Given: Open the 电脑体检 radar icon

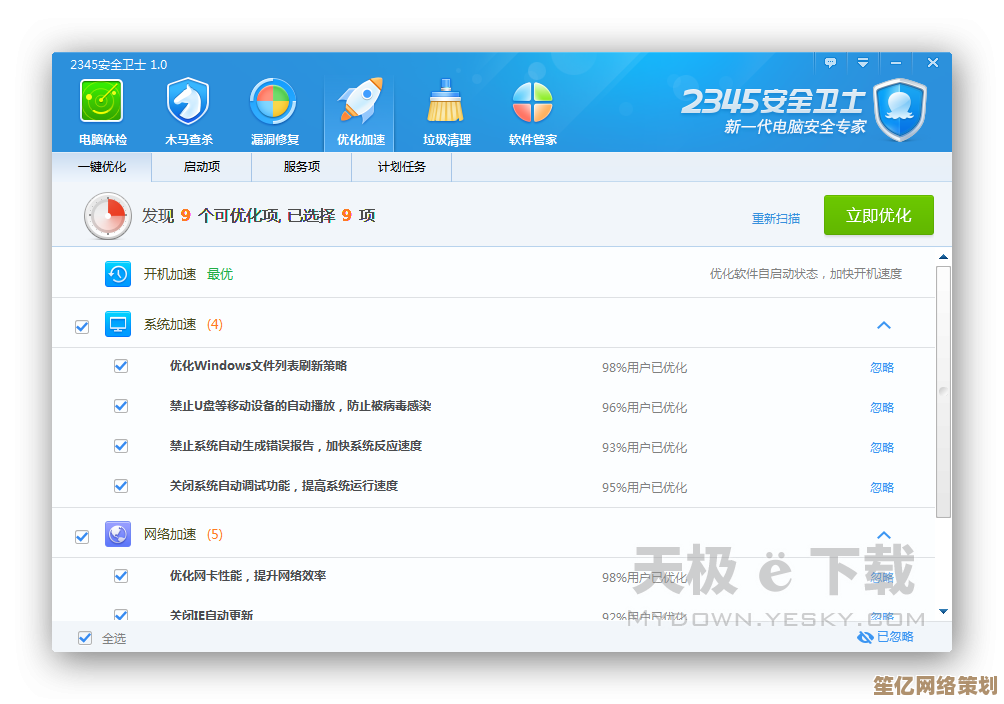Looking at the screenshot, I should 102,103.
